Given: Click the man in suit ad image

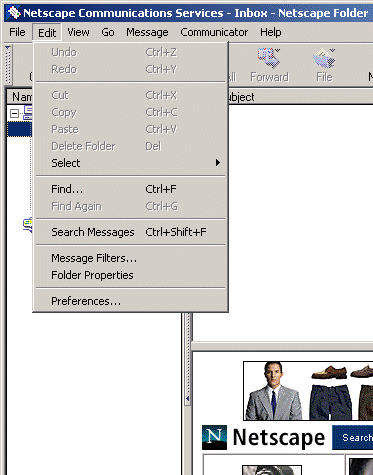Looking at the screenshot, I should pyautogui.click(x=273, y=391).
